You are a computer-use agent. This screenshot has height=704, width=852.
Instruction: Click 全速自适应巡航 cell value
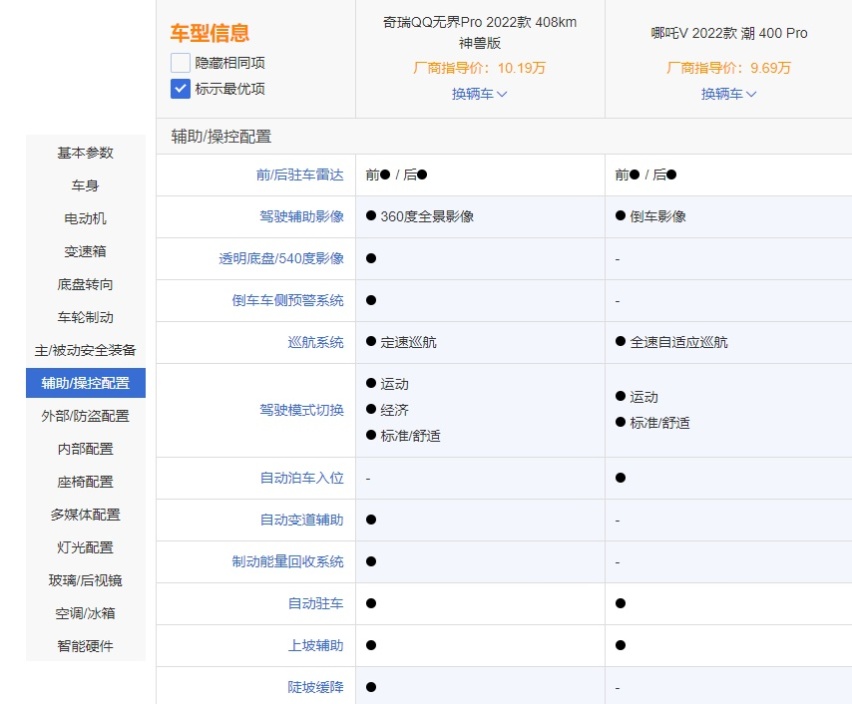tap(679, 342)
